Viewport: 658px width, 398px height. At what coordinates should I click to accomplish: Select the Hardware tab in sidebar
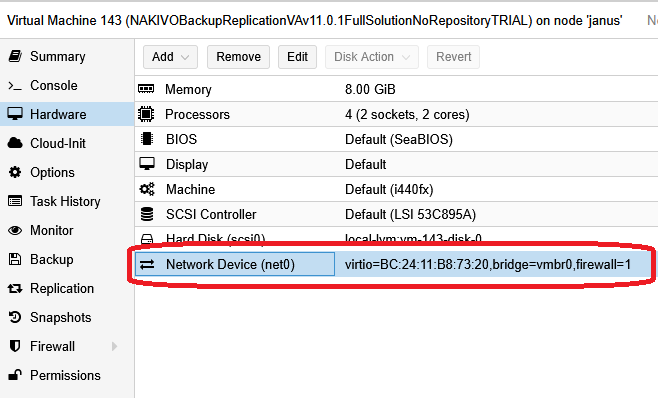coord(67,114)
